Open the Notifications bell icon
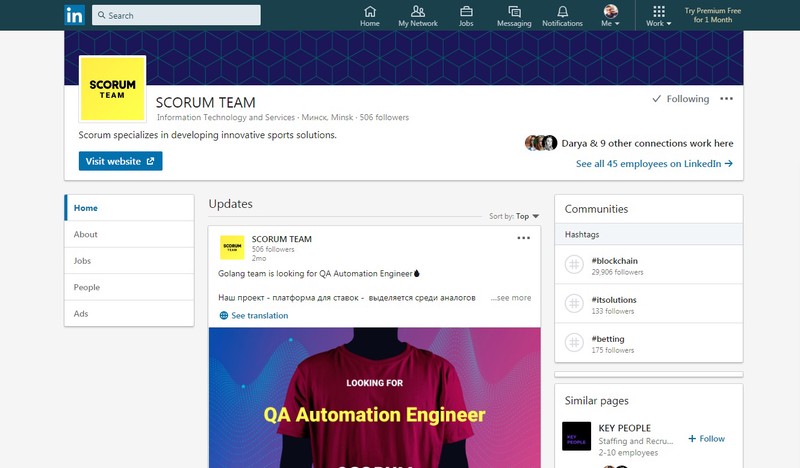The width and height of the screenshot is (800, 468). coord(562,16)
